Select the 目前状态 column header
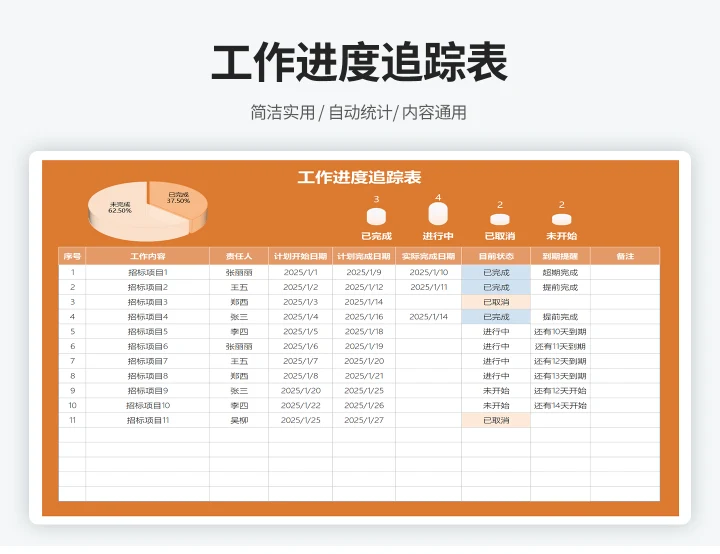 [496, 256]
